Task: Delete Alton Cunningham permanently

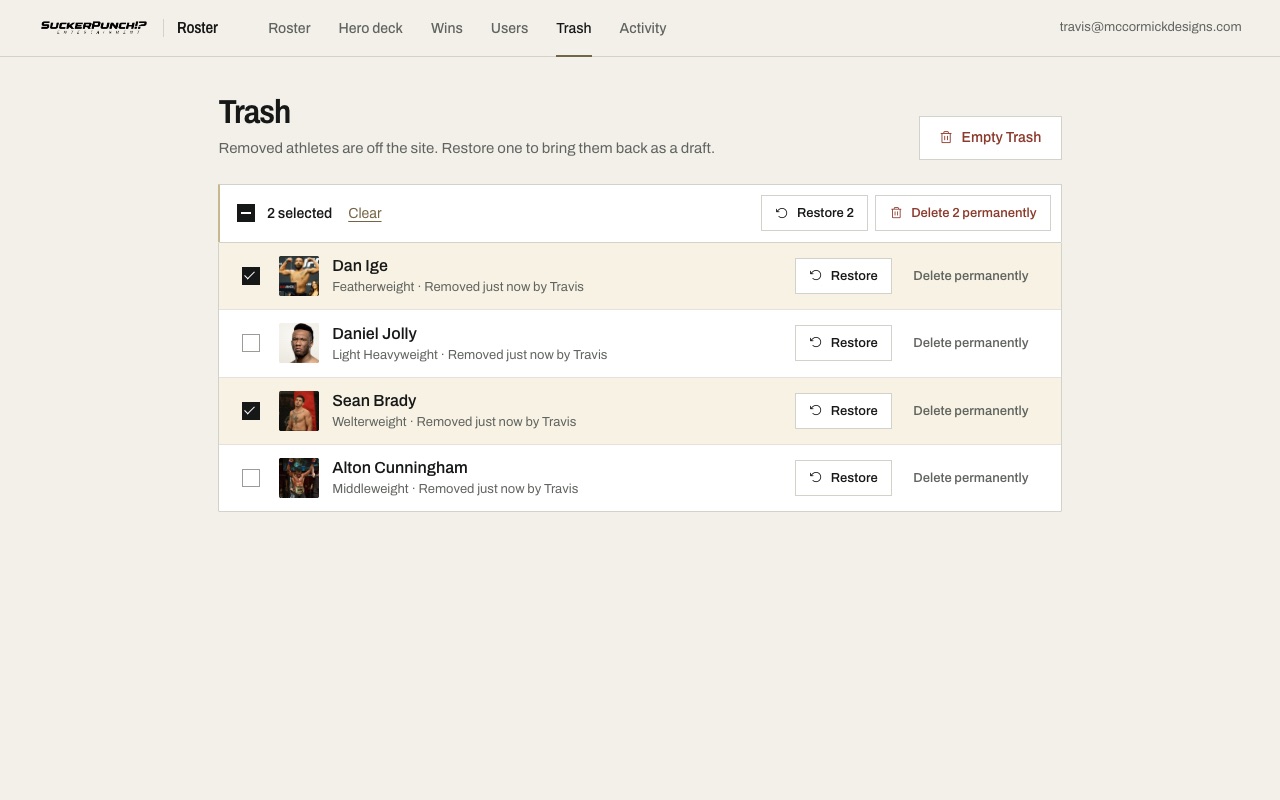Action: [971, 478]
